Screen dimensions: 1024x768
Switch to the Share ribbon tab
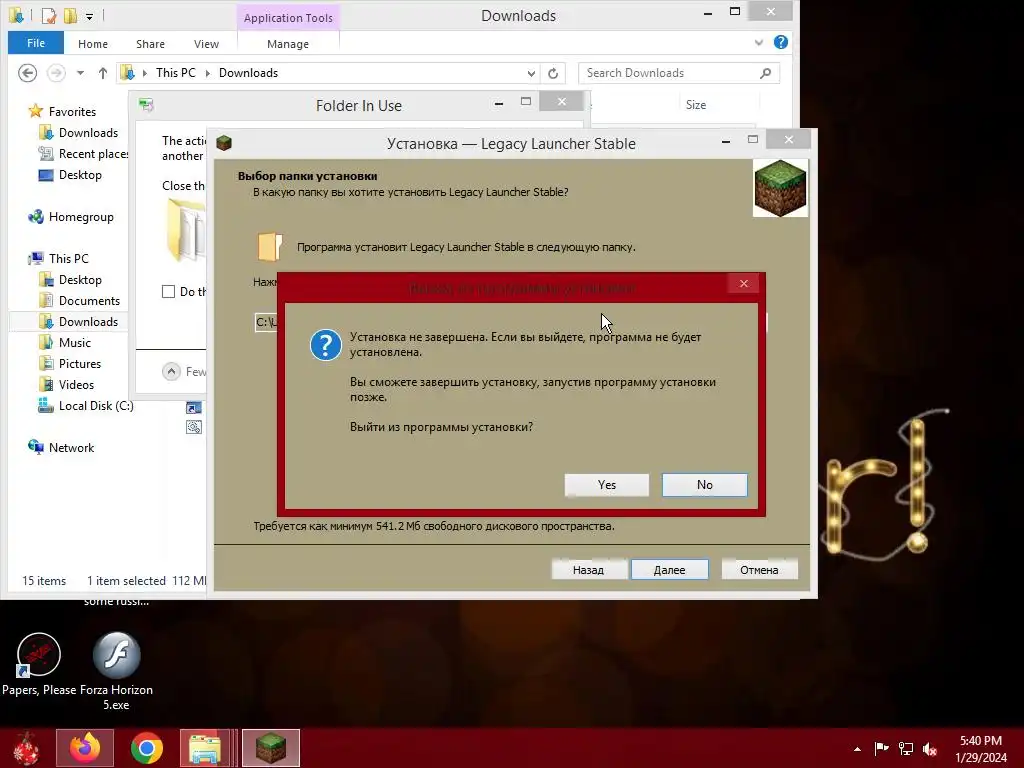[150, 44]
